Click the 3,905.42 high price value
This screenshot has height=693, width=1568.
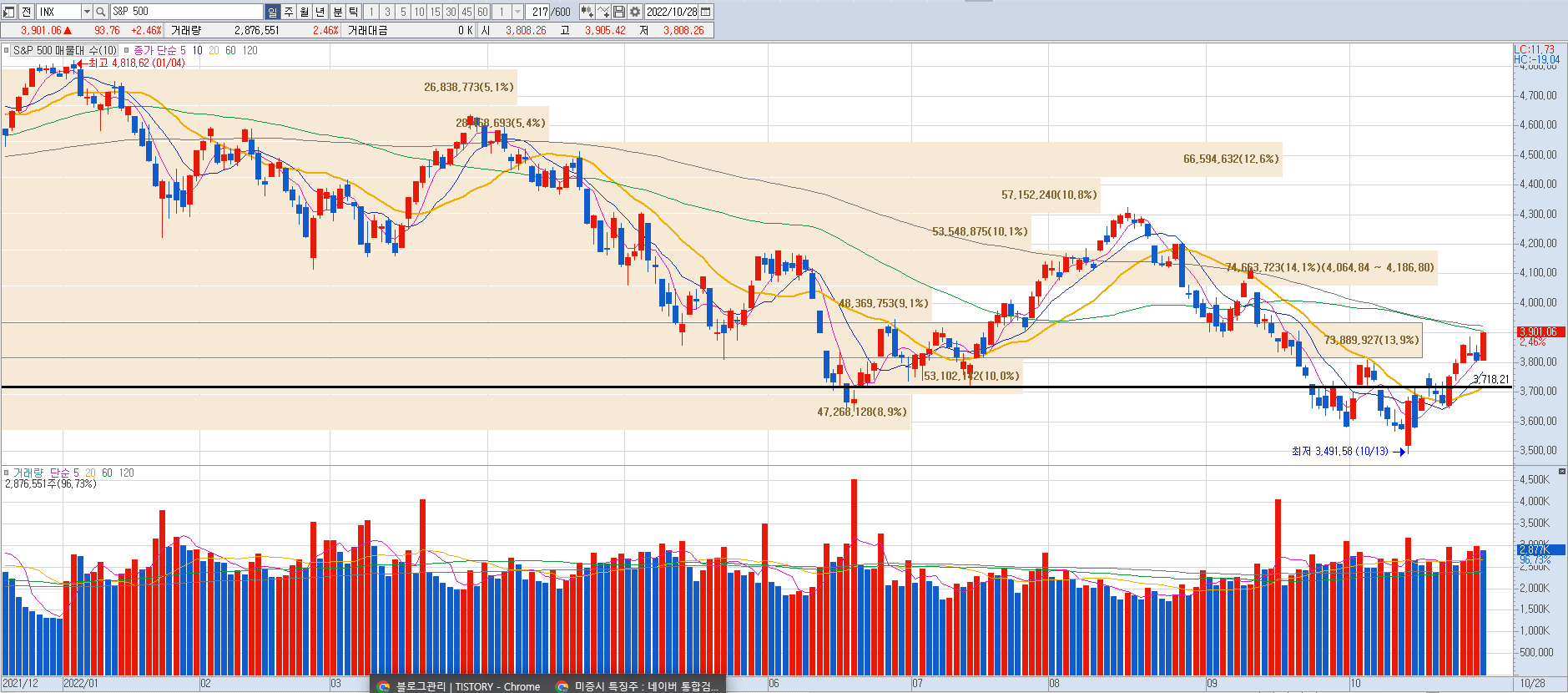(x=605, y=30)
